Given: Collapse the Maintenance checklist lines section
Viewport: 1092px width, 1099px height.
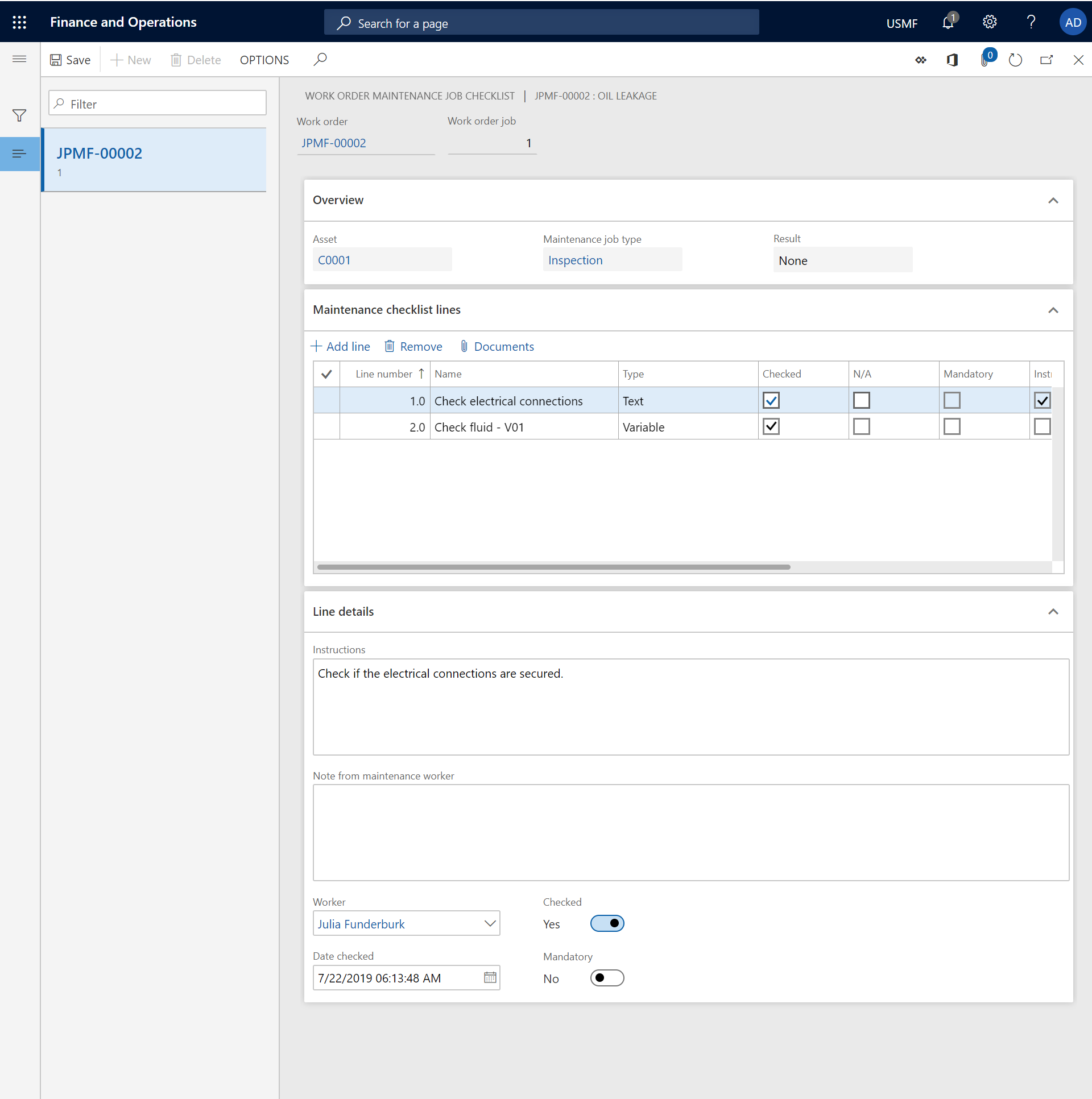Looking at the screenshot, I should click(1053, 310).
